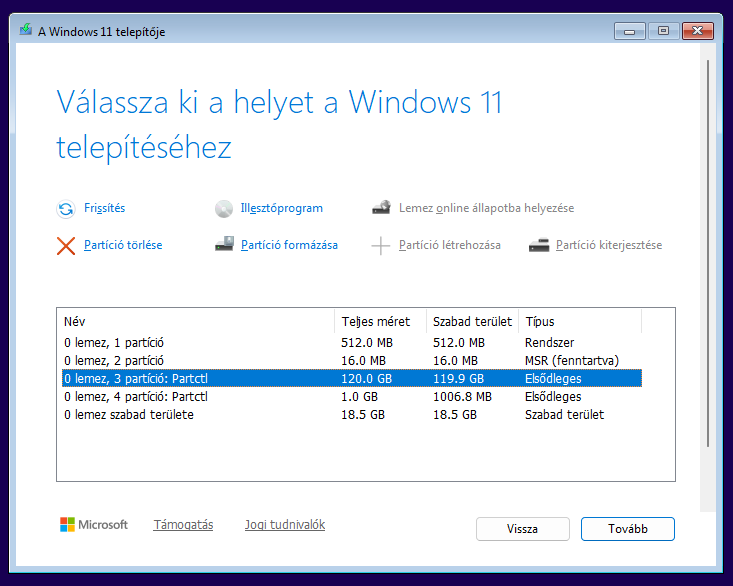Sort by the Teljes méret column header
The height and width of the screenshot is (586, 733).
coord(381,322)
